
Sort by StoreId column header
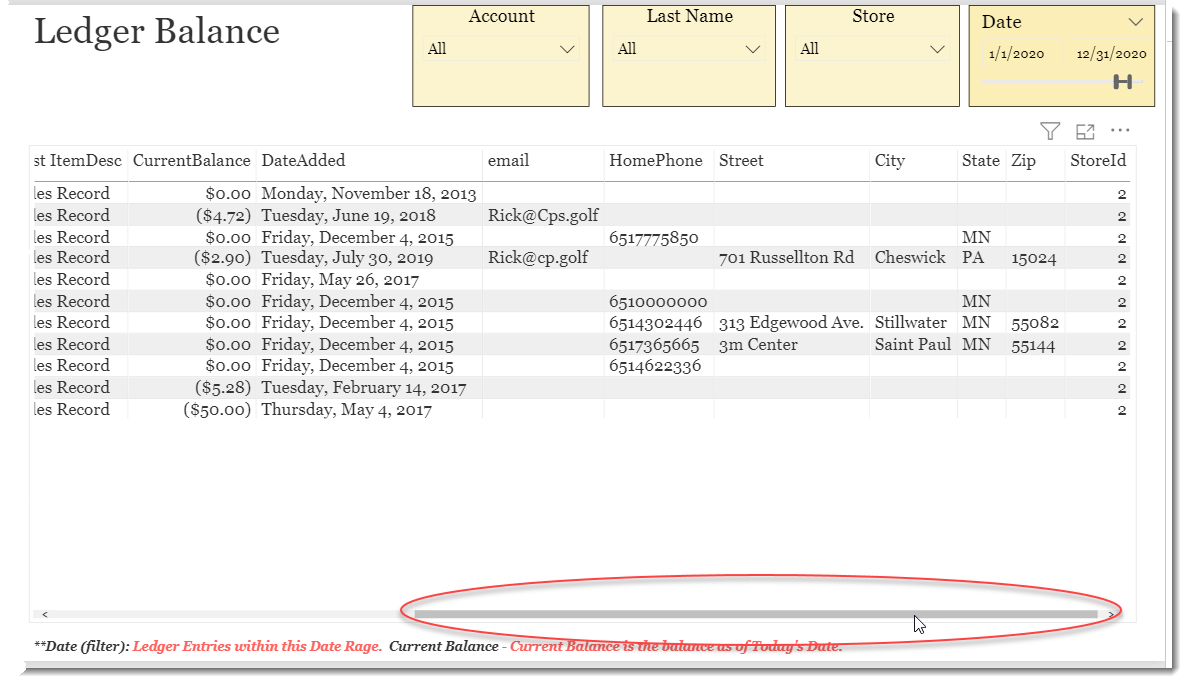[1098, 161]
